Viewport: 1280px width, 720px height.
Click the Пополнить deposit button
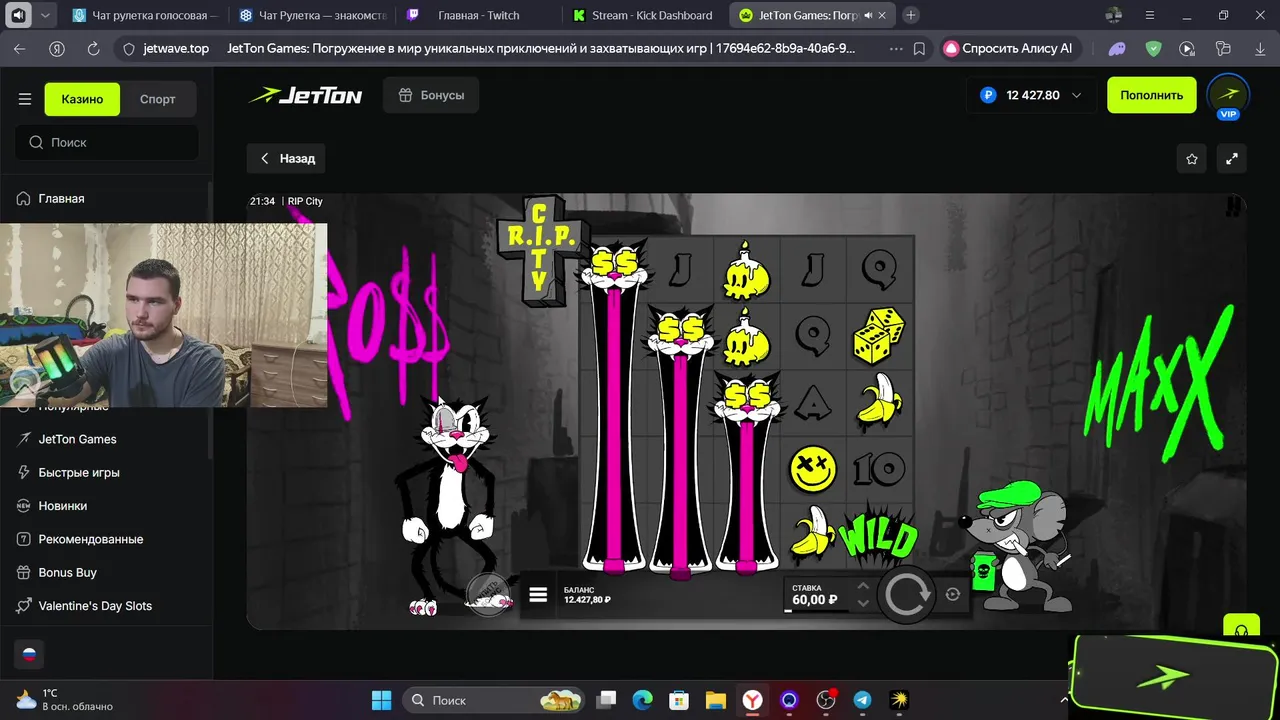coord(1152,95)
